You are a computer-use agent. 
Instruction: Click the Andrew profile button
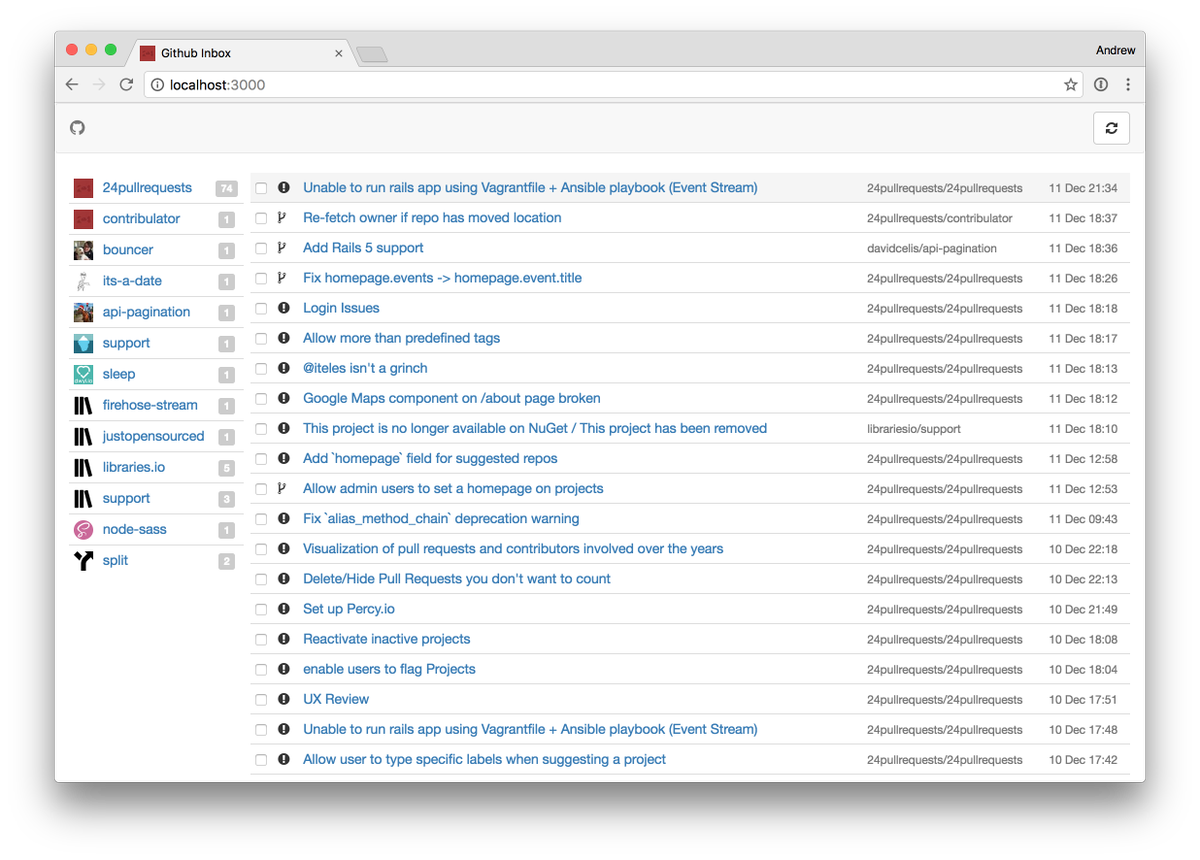tap(1115, 50)
